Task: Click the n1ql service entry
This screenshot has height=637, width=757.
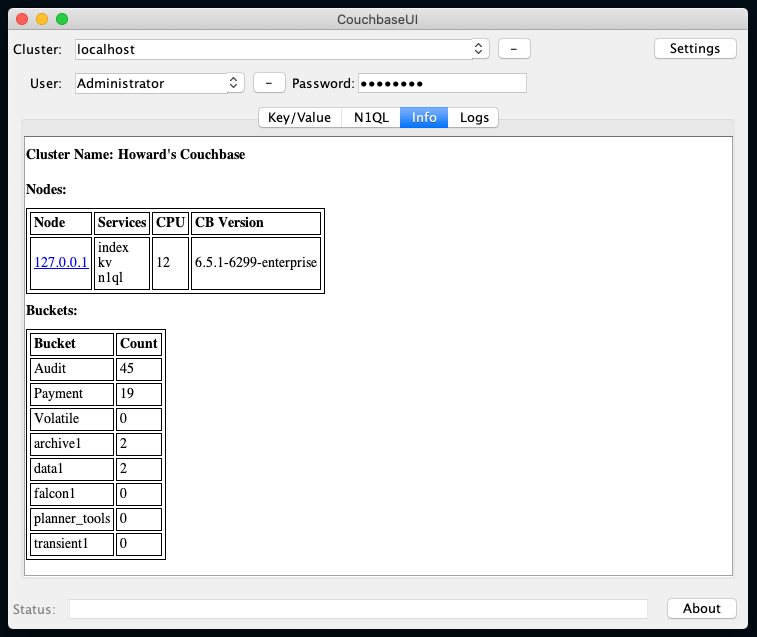Action: coord(110,278)
